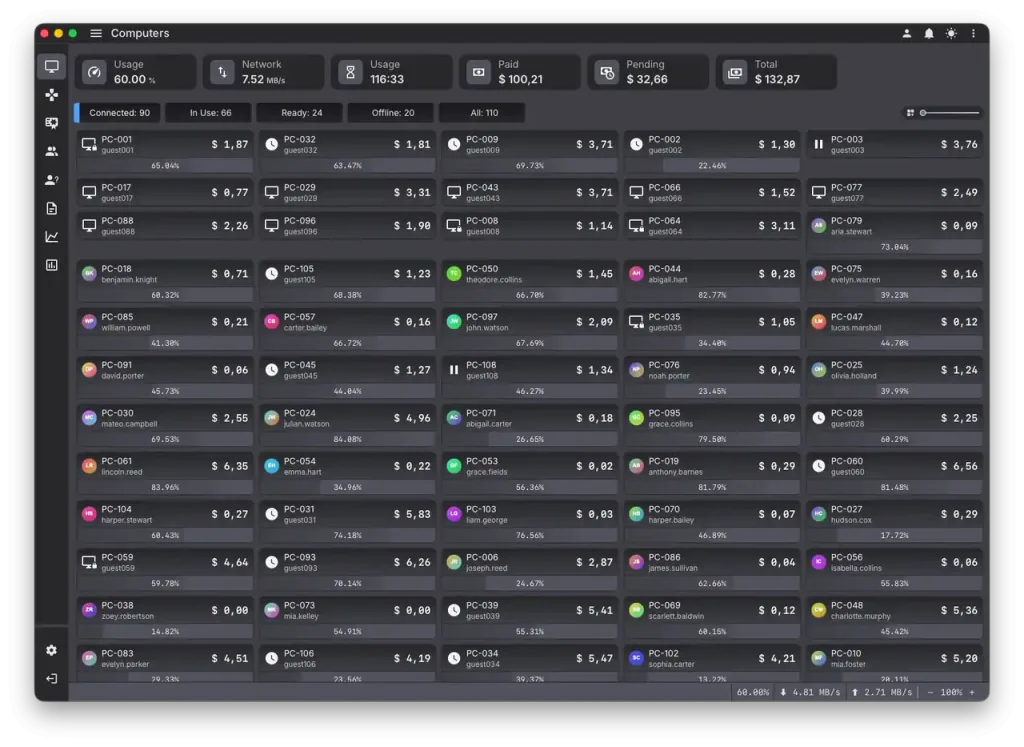
Task: Click the up-down arrows Network icon
Action: point(222,72)
